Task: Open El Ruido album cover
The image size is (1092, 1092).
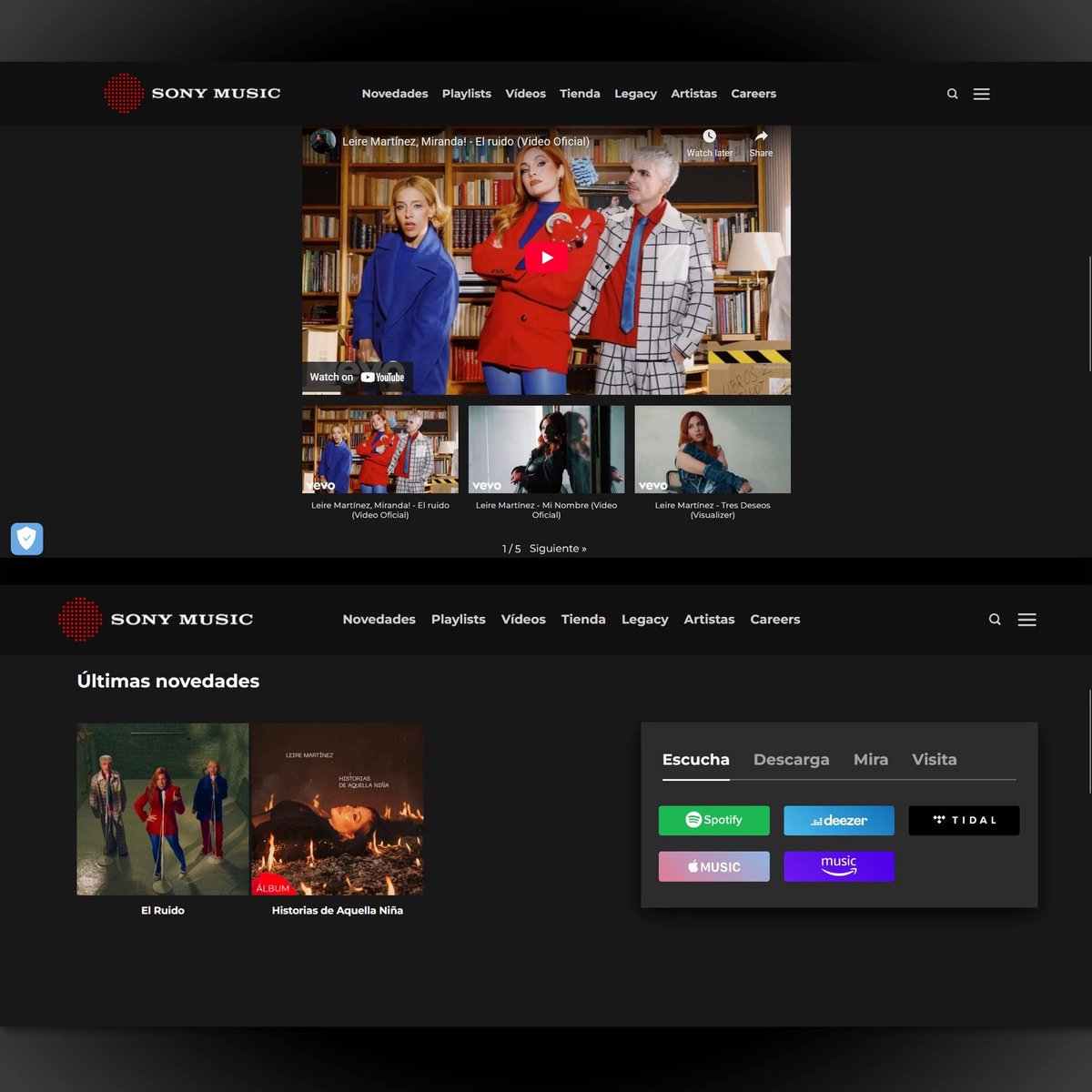Action: tap(163, 809)
